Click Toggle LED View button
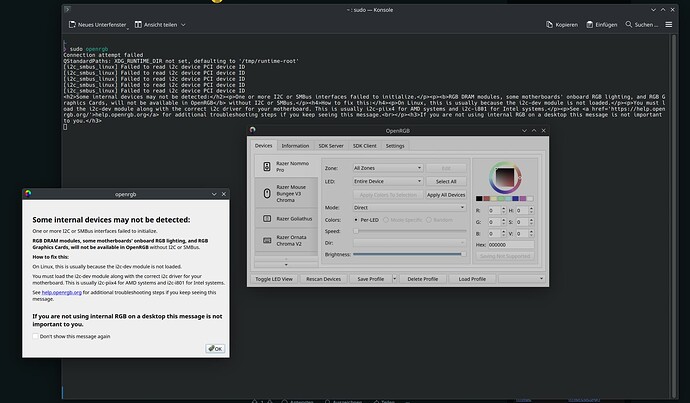This screenshot has width=690, height=403. 274,279
